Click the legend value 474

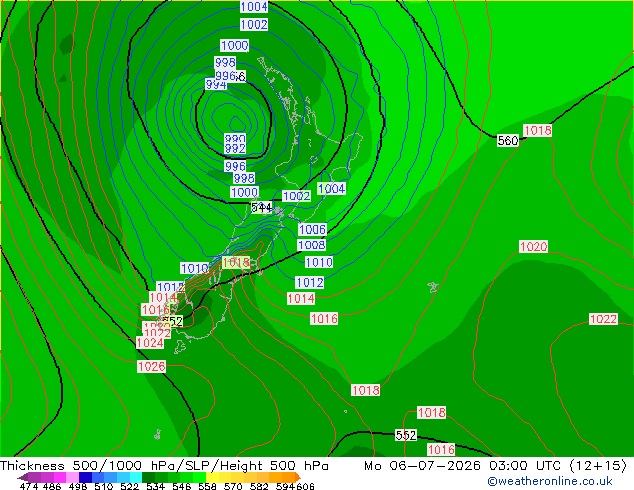pyautogui.click(x=29, y=486)
